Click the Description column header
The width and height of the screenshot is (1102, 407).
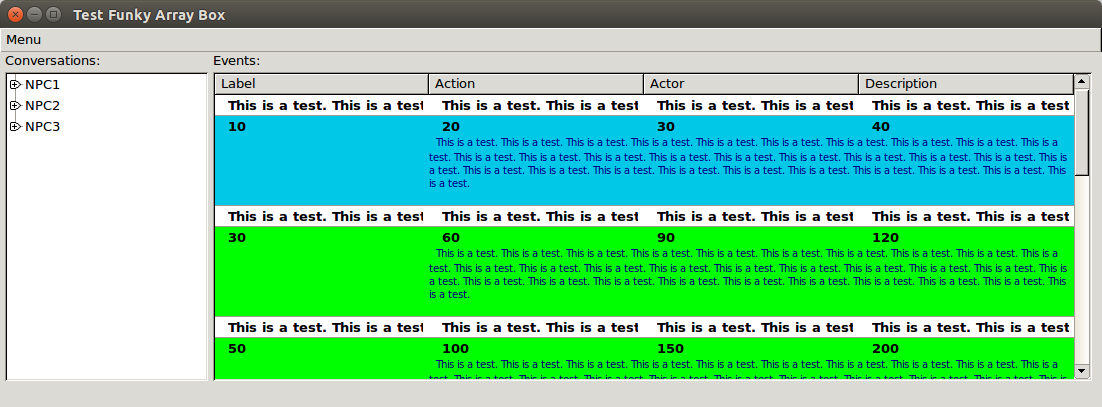pyautogui.click(x=965, y=84)
